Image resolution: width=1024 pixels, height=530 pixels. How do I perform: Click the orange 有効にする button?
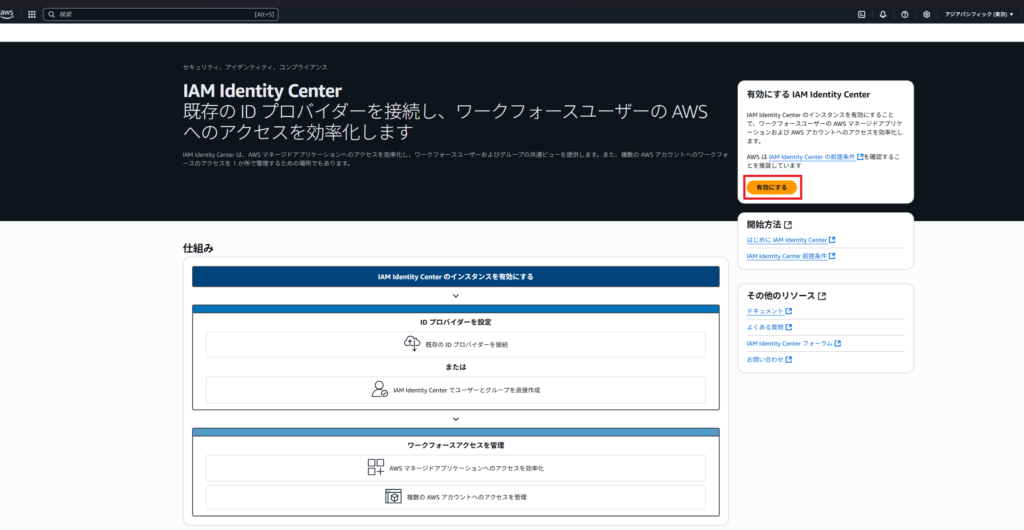[x=772, y=187]
